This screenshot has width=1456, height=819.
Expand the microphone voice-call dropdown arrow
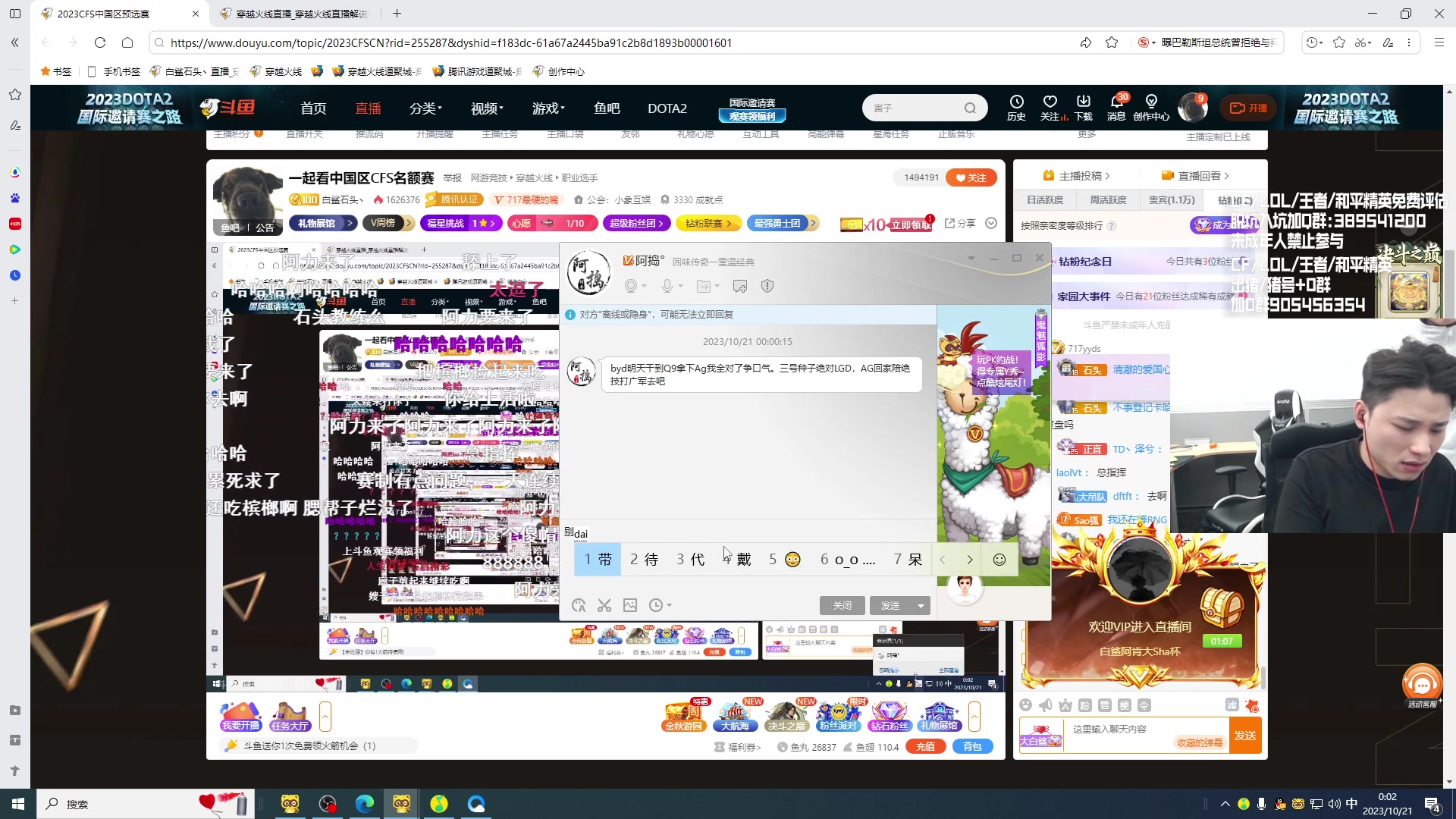[681, 286]
